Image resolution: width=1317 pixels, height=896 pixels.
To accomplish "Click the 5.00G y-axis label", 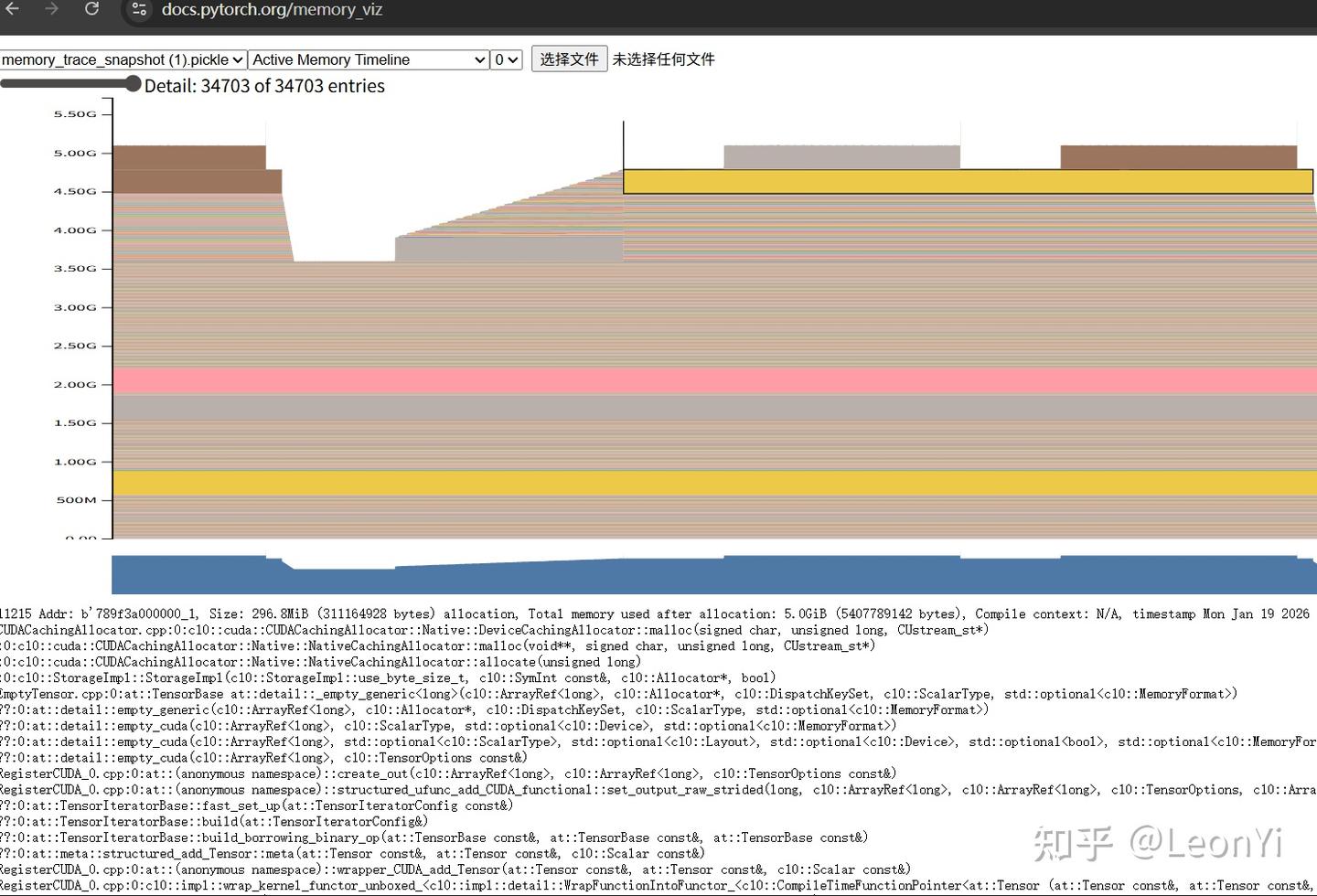I will click(x=75, y=153).
